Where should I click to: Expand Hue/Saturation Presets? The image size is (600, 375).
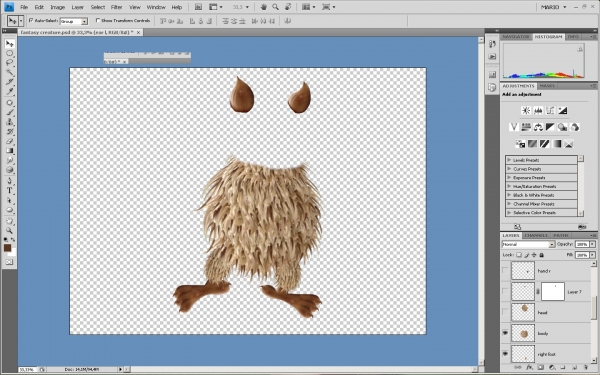[x=509, y=186]
